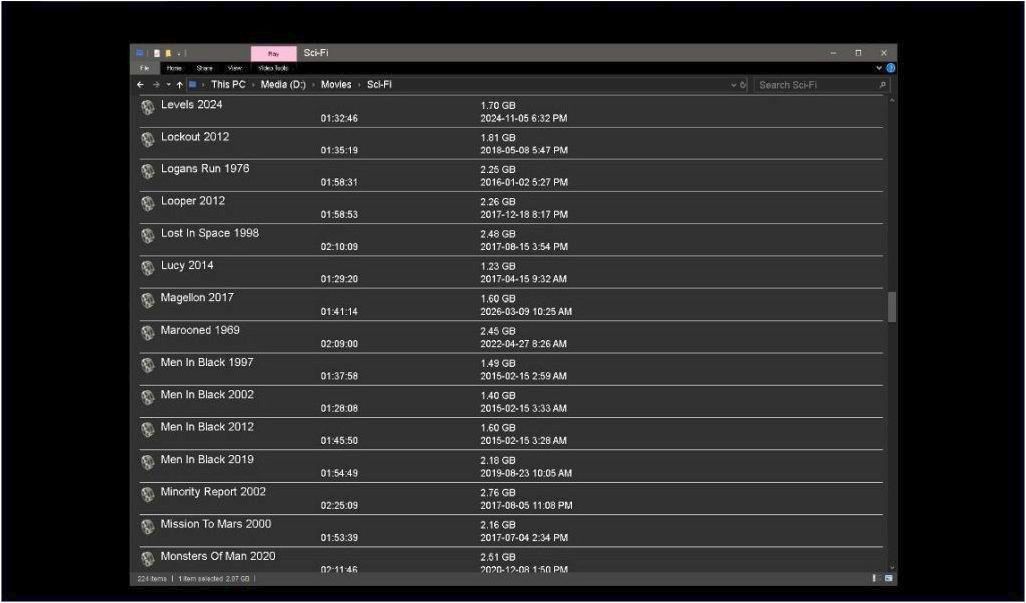
Task: Select the Lucy 2014 file icon
Action: [x=148, y=267]
